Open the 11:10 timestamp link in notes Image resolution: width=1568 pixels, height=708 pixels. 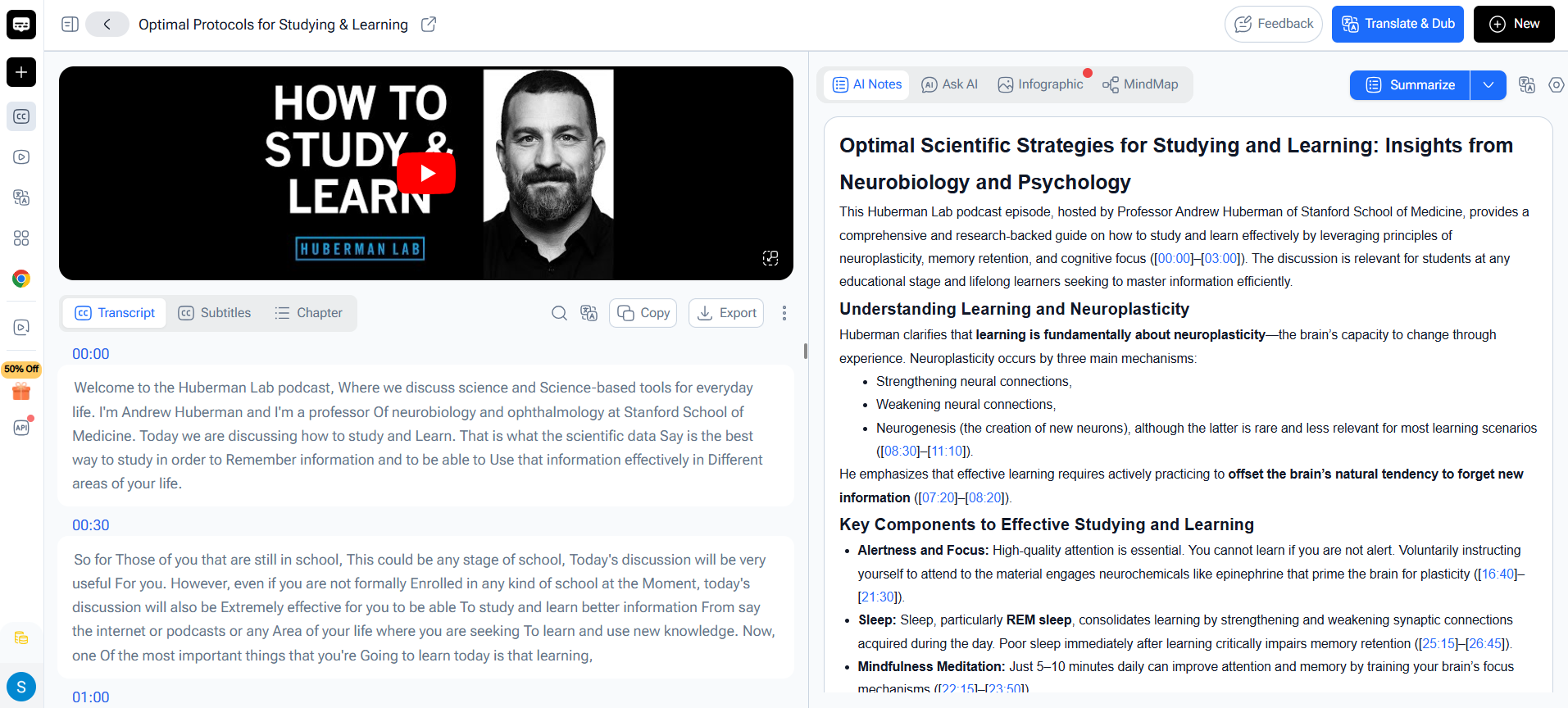click(x=948, y=452)
